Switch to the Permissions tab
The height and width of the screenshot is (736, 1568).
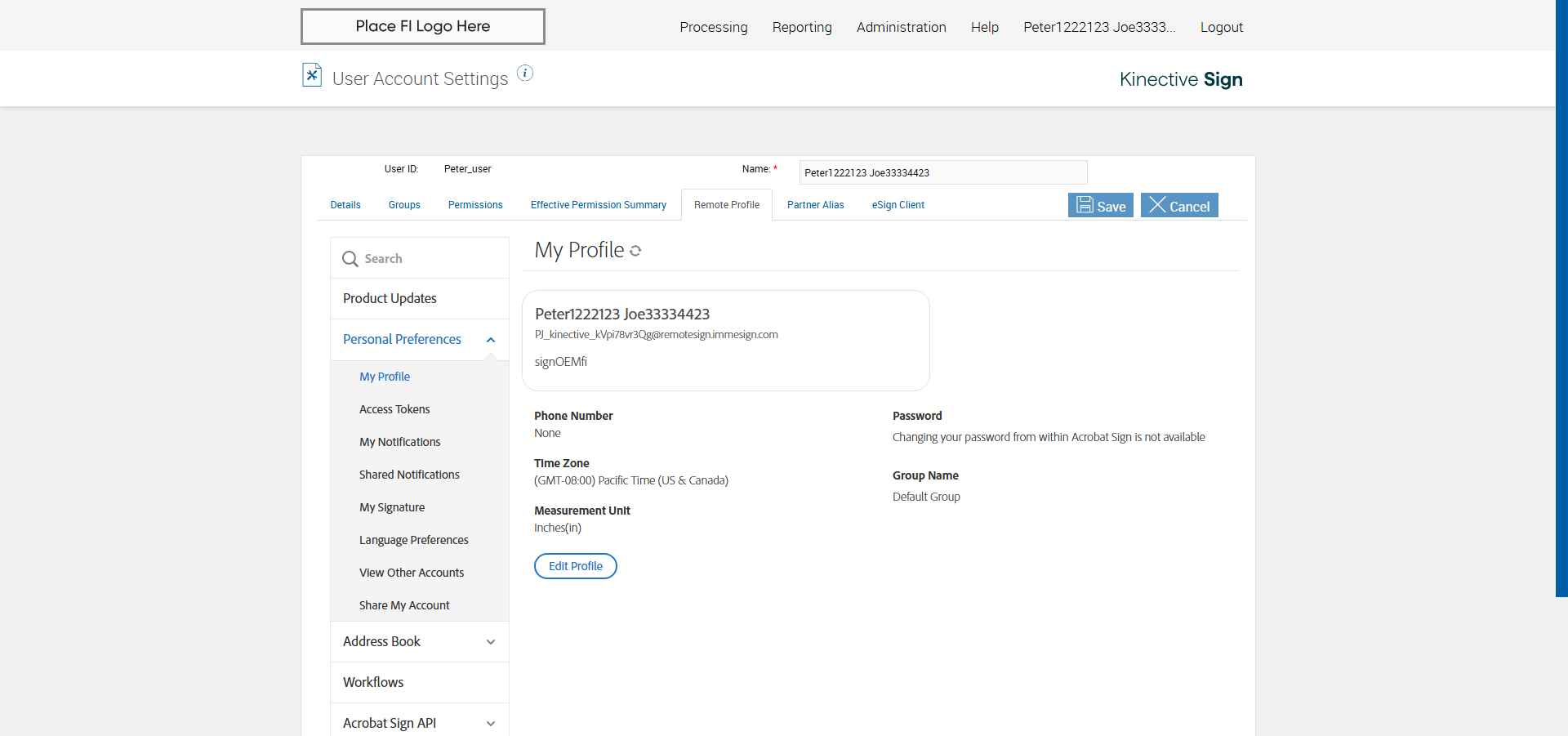[475, 205]
